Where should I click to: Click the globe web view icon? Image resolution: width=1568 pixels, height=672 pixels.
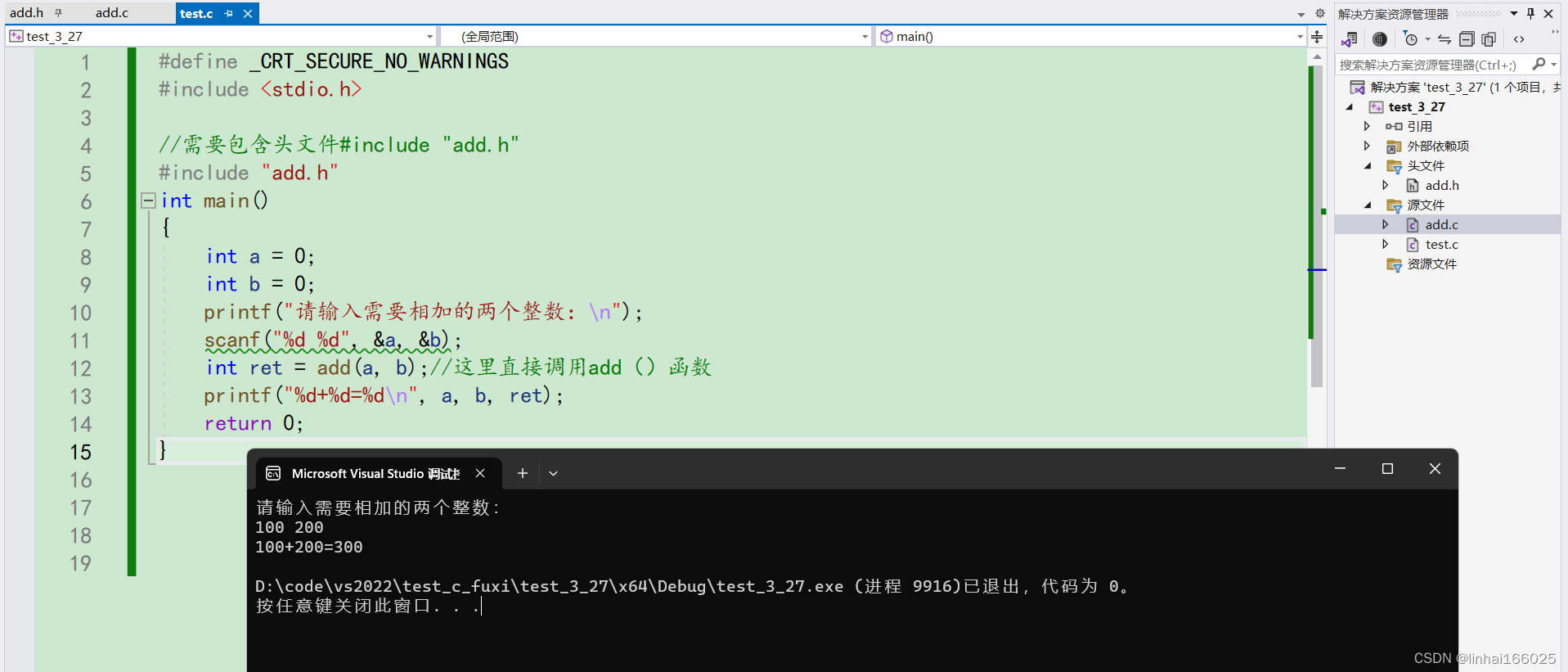[x=1380, y=39]
